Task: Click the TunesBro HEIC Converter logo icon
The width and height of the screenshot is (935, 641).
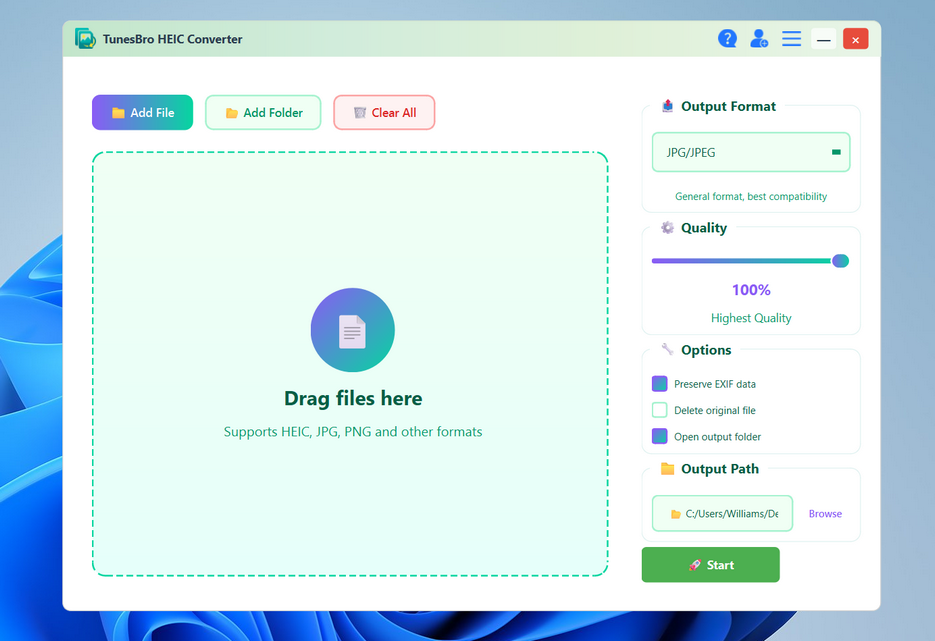Action: [85, 38]
